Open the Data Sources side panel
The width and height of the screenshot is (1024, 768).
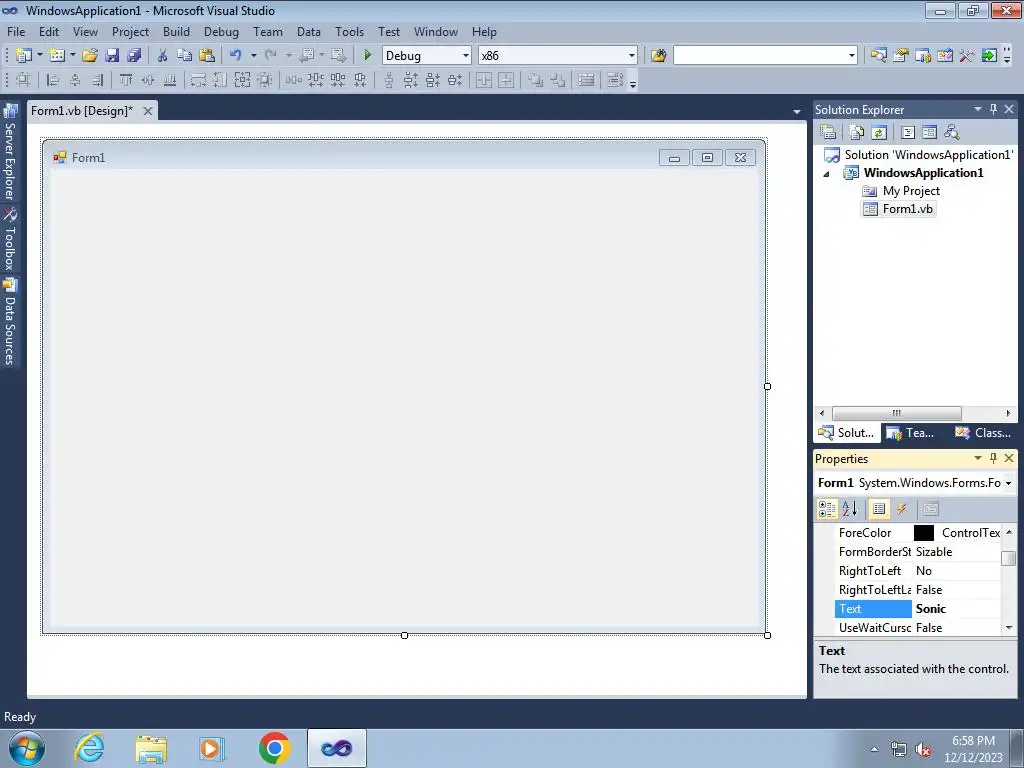point(10,321)
